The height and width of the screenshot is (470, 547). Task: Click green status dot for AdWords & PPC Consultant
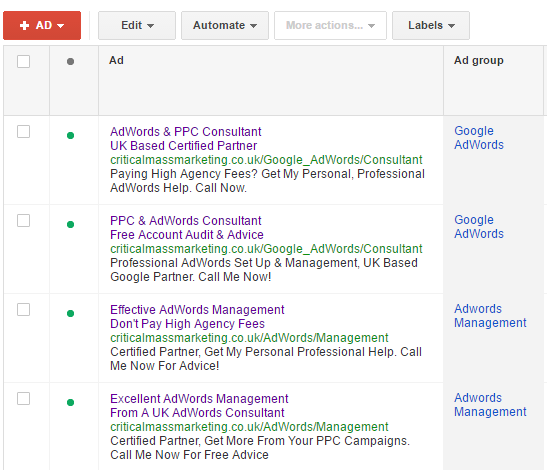pyautogui.click(x=70, y=135)
